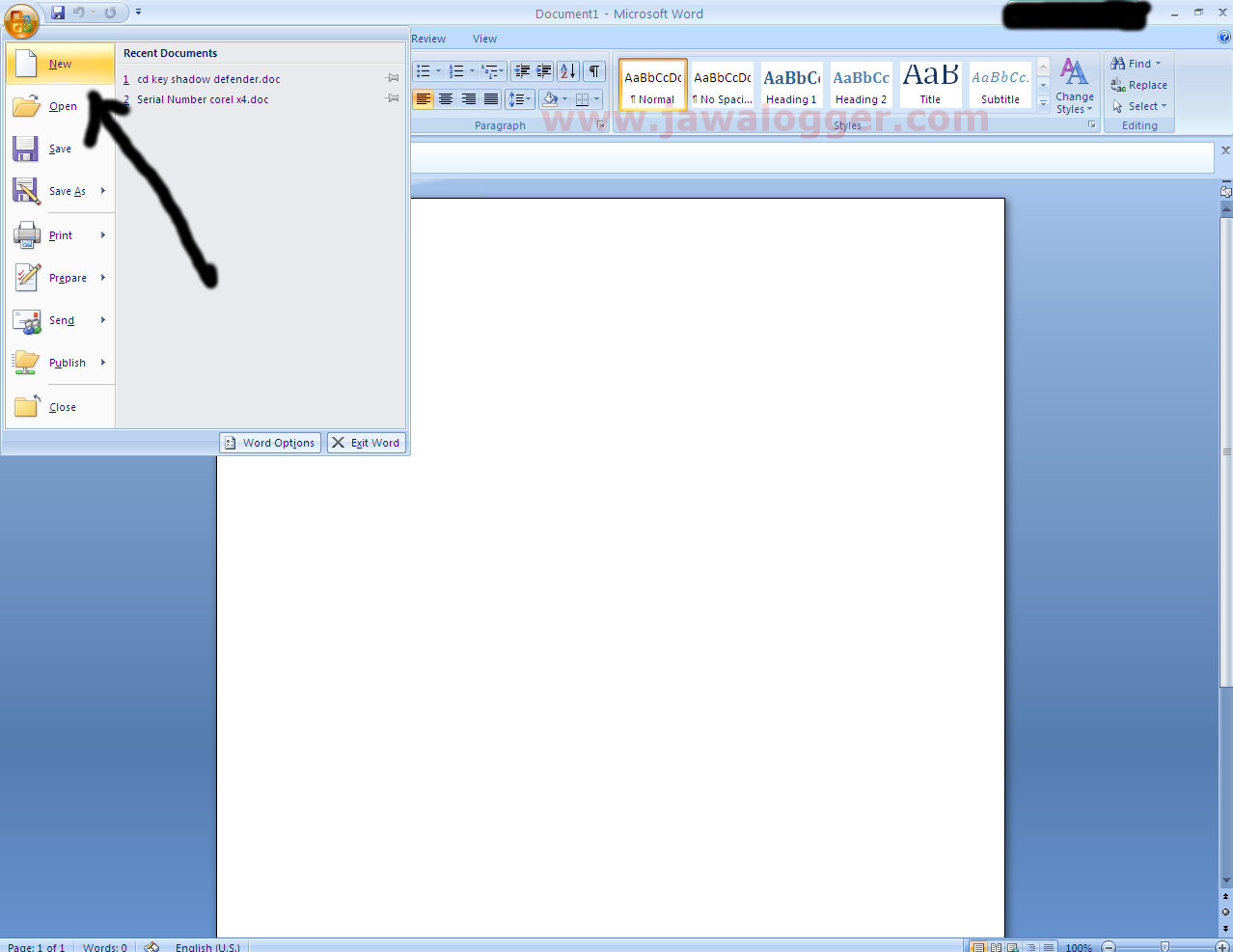Open the Bullets dropdown arrow

point(438,71)
